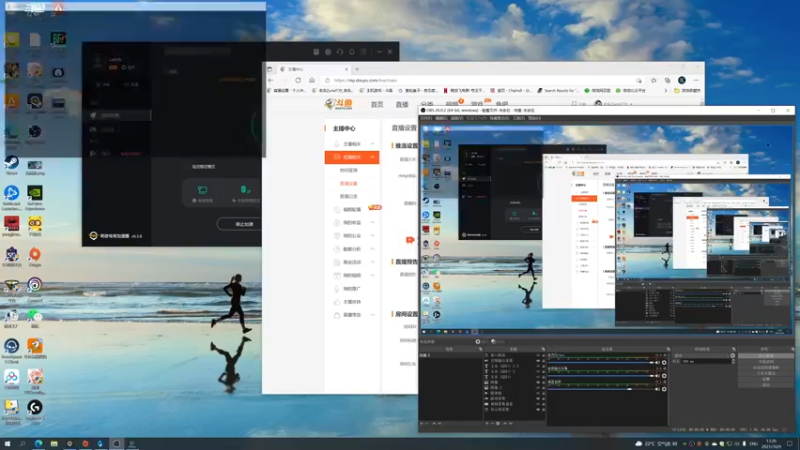Click 开始录制 button in OBS controls
Viewport: 800px width, 450px height.
[x=766, y=361]
